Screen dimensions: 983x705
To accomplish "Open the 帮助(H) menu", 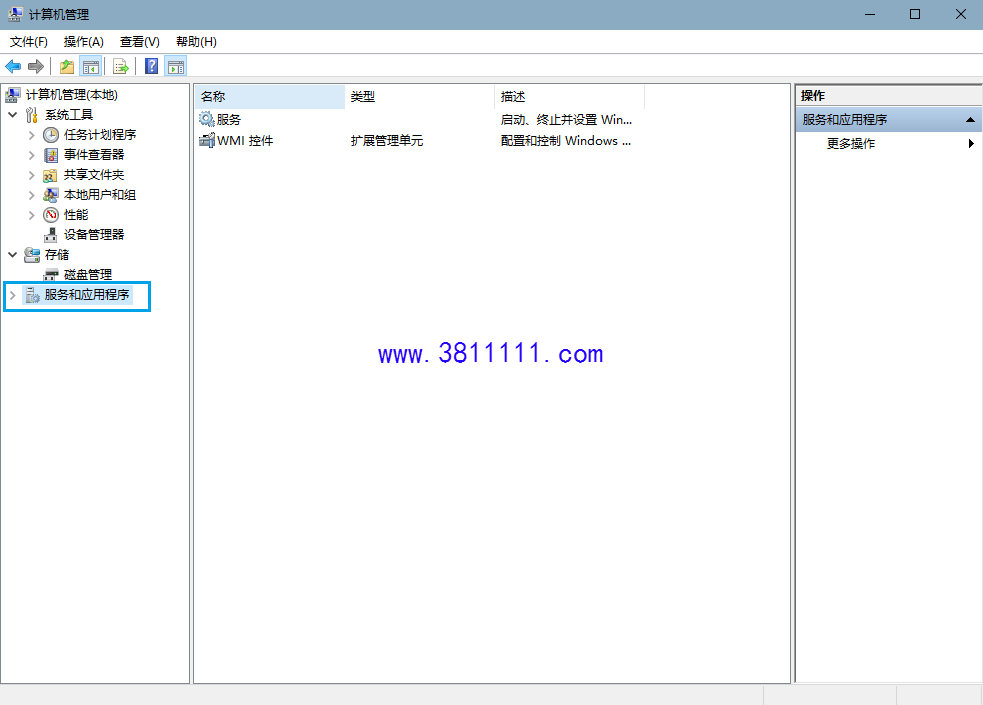I will tap(196, 42).
